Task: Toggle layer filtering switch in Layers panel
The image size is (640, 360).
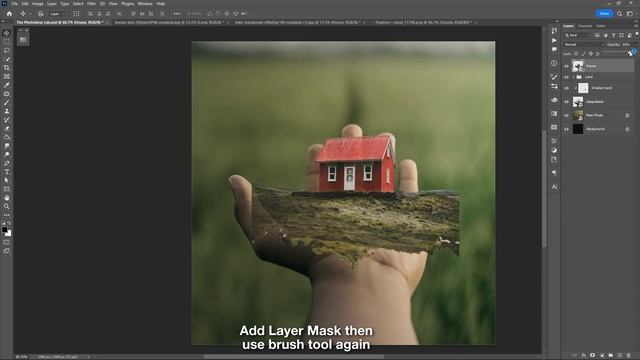Action: click(636, 35)
